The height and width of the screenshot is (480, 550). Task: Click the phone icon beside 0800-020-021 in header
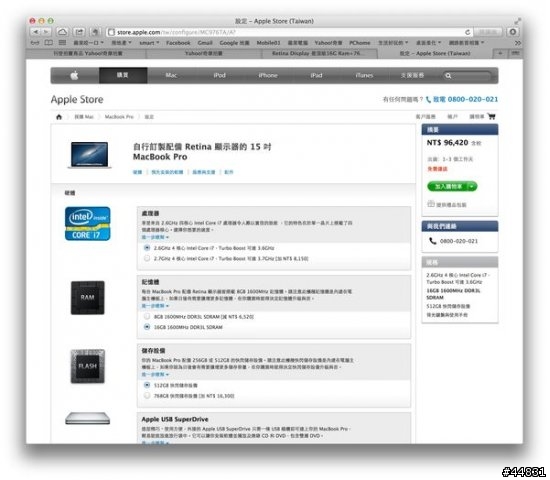[428, 100]
